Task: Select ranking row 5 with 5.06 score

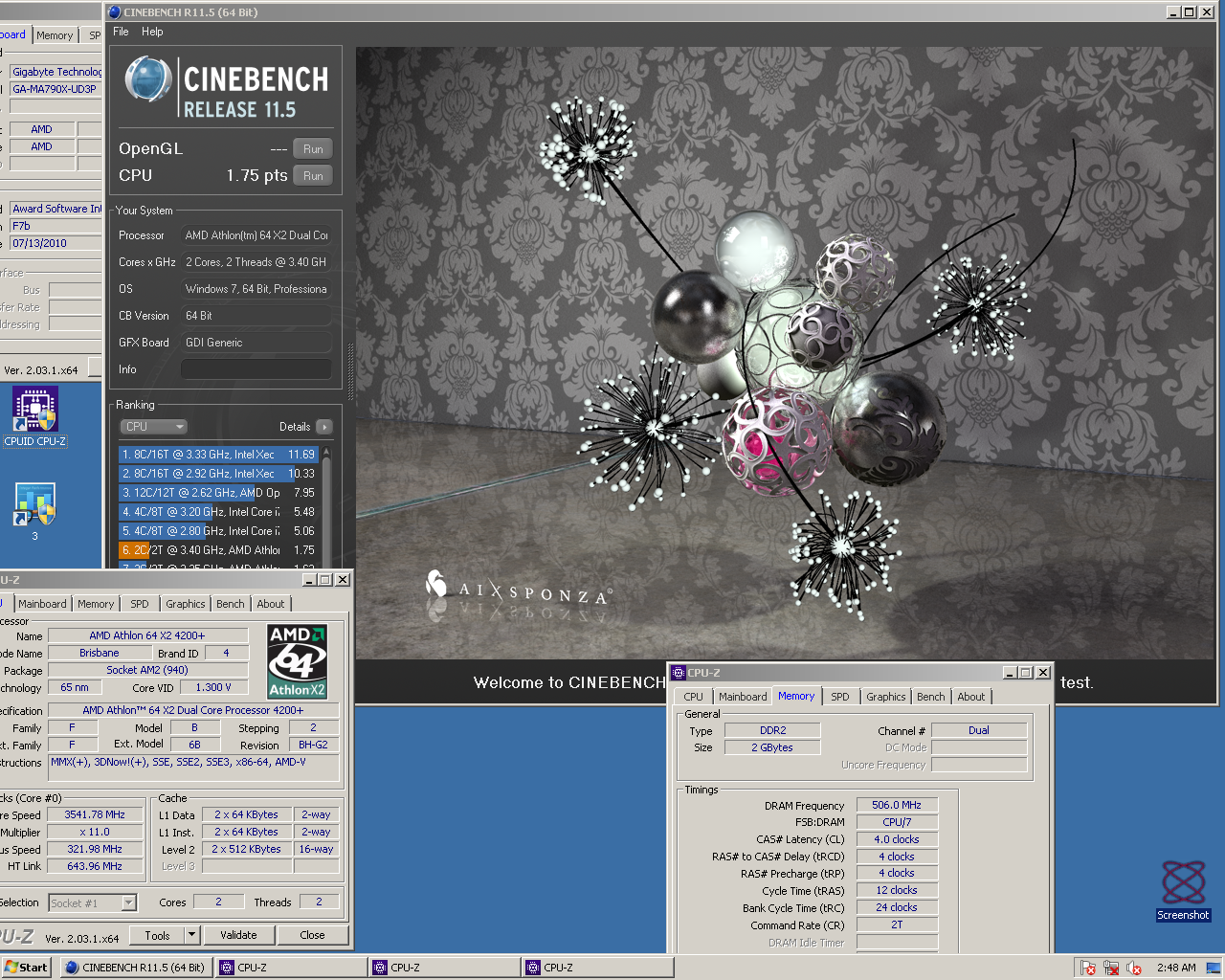Action: tap(218, 531)
